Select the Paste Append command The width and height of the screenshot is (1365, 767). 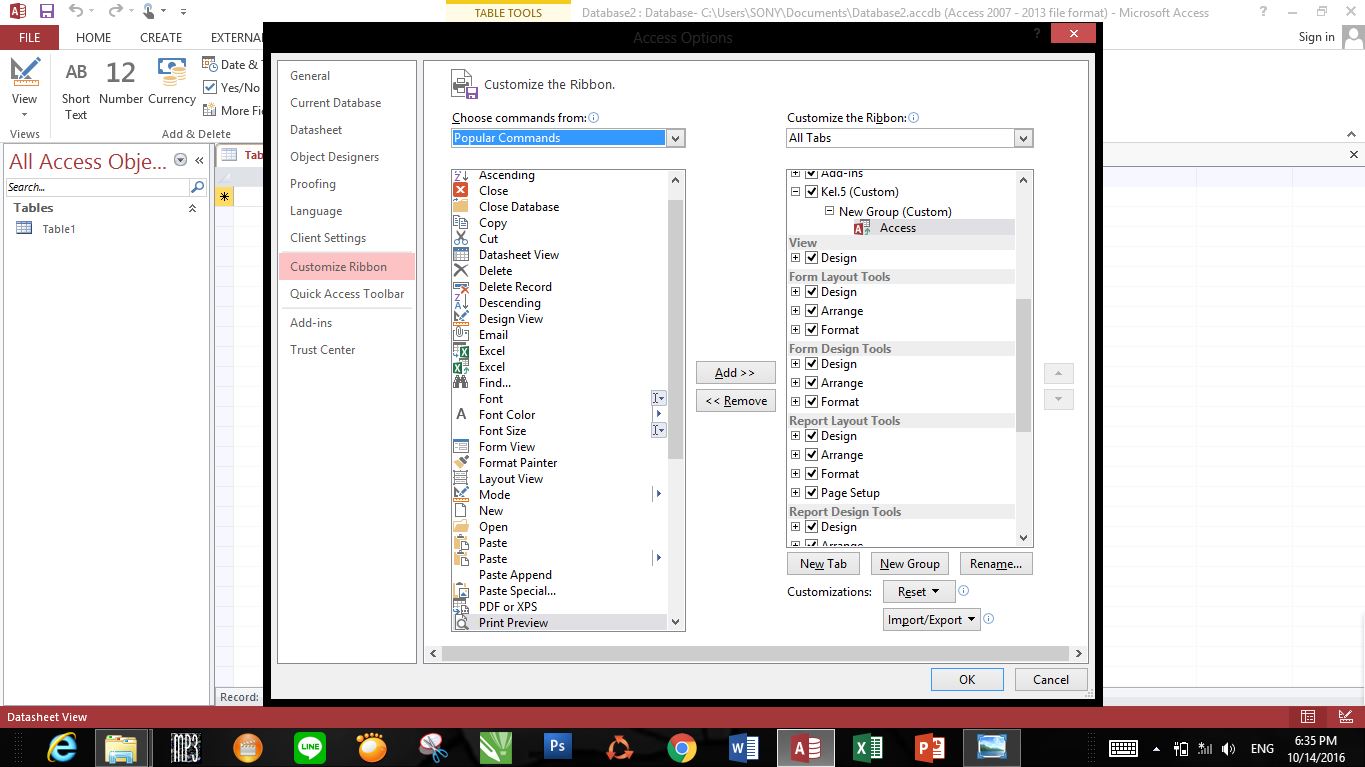559,575
